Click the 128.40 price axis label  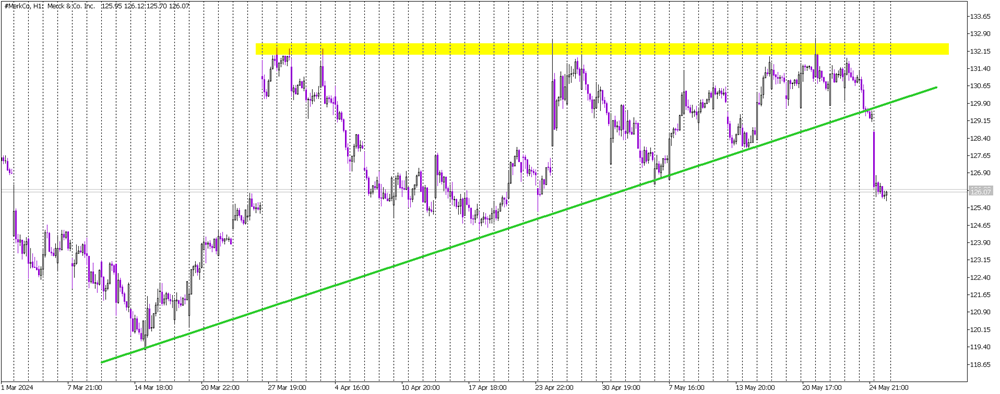tap(979, 138)
